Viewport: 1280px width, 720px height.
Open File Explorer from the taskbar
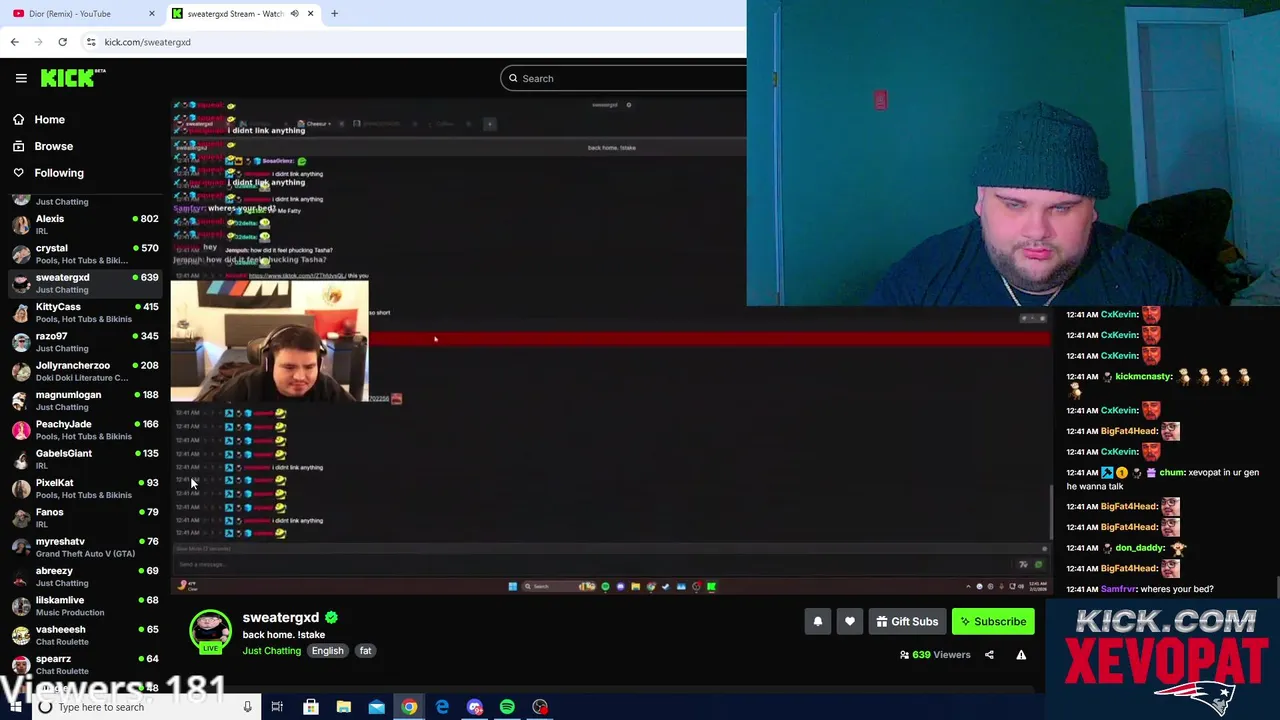343,707
